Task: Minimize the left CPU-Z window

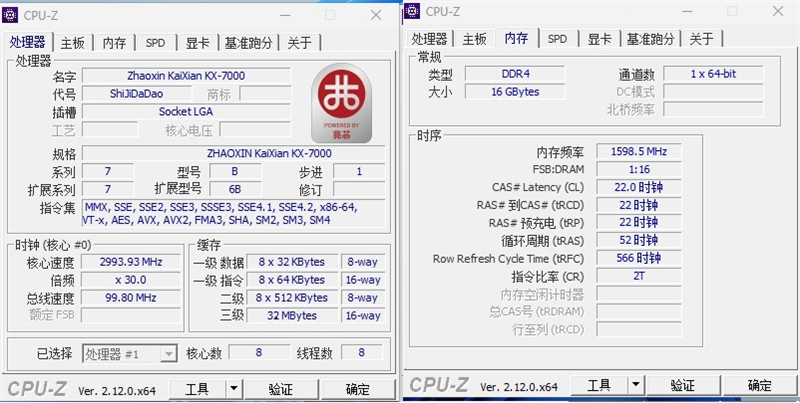Action: [285, 15]
